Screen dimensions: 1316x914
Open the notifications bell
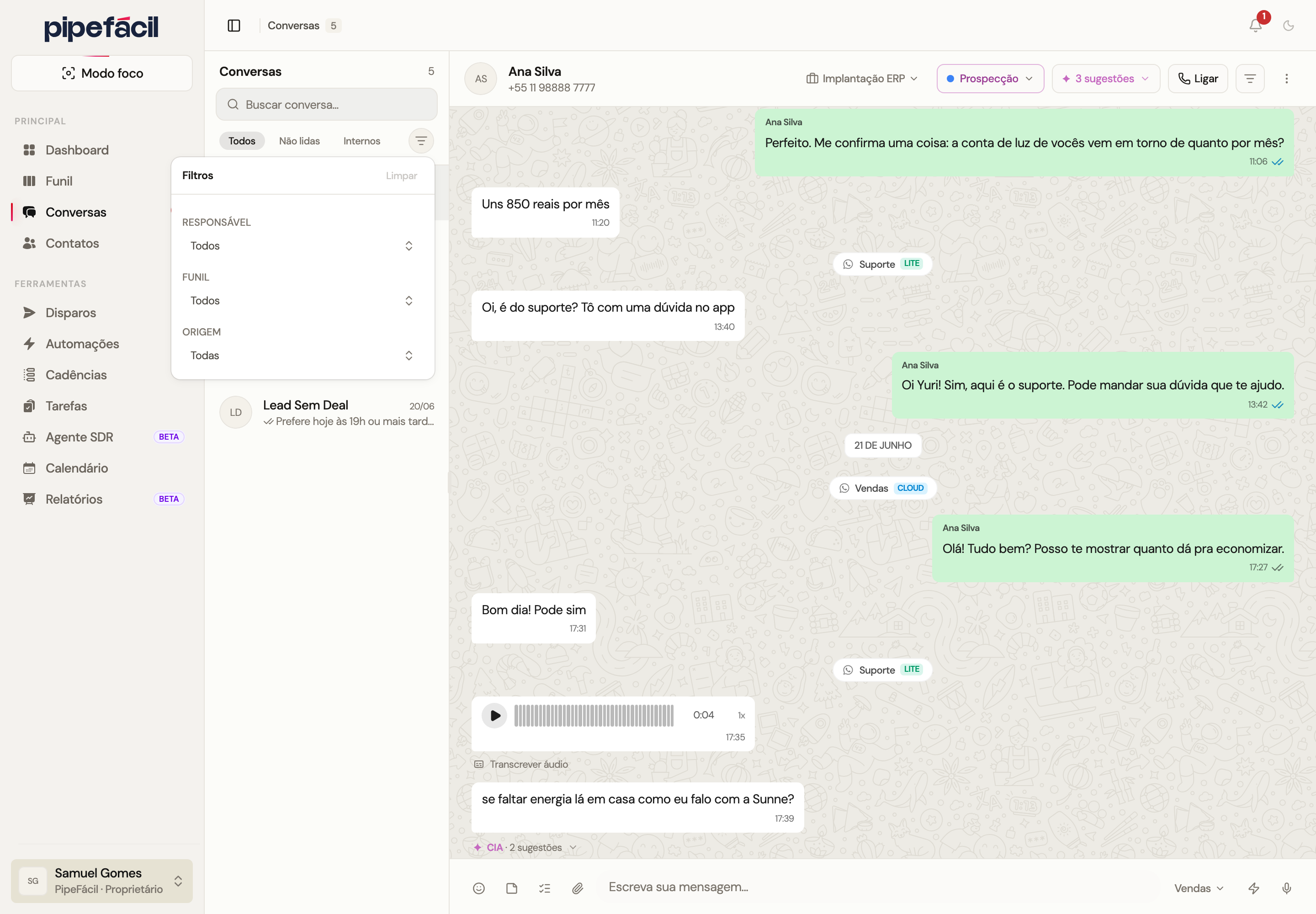[x=1255, y=25]
